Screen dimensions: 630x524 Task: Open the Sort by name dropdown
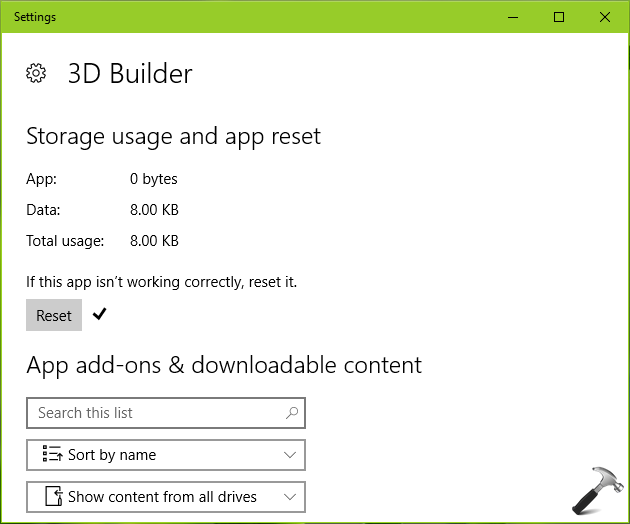click(x=166, y=455)
